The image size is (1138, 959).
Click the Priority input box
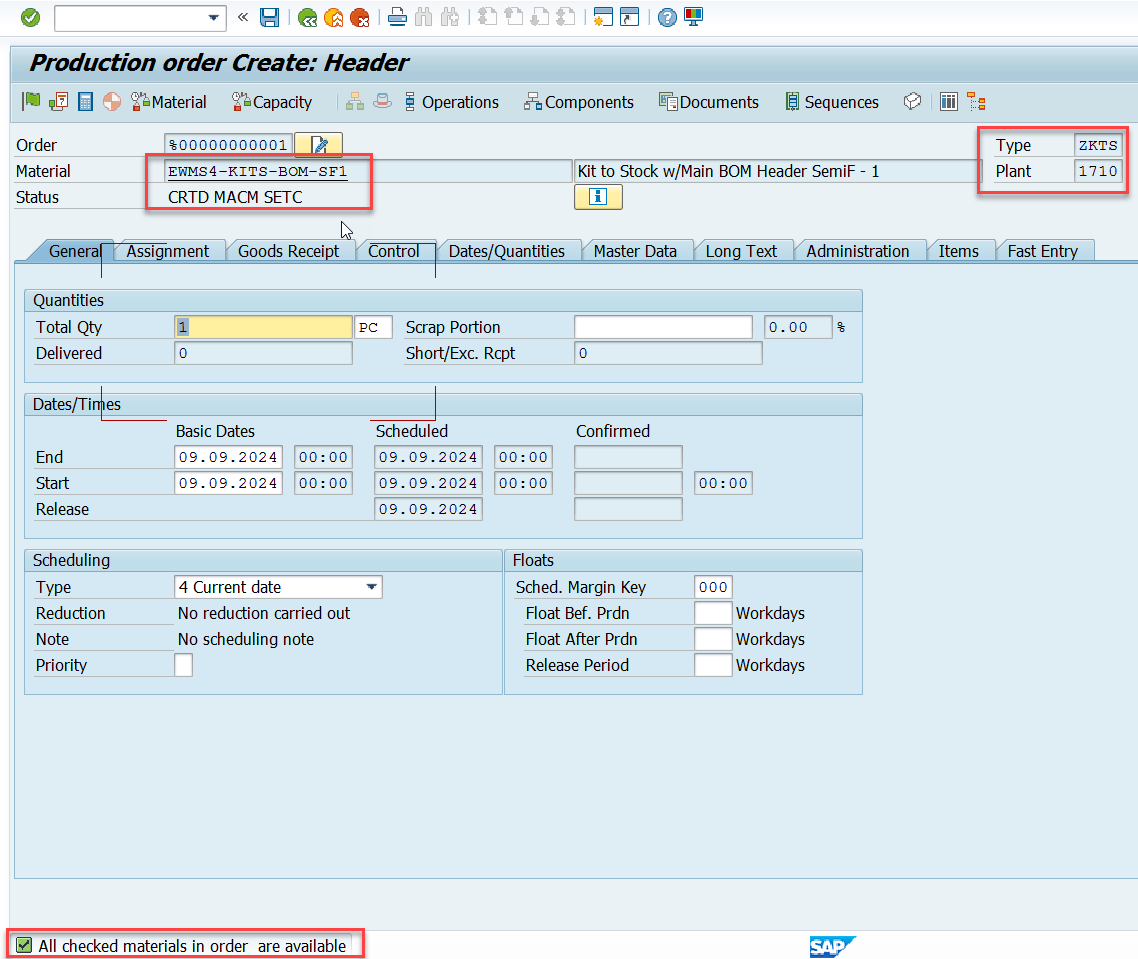[184, 665]
